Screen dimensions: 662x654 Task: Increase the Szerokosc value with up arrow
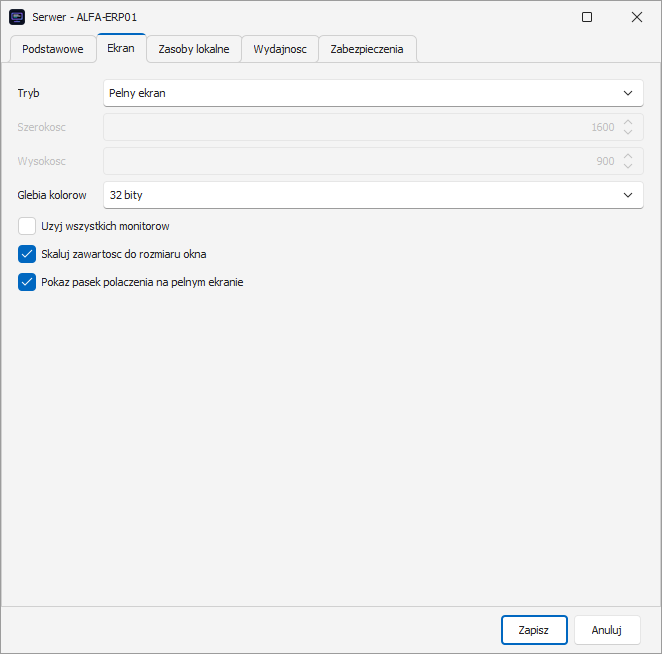point(628,122)
